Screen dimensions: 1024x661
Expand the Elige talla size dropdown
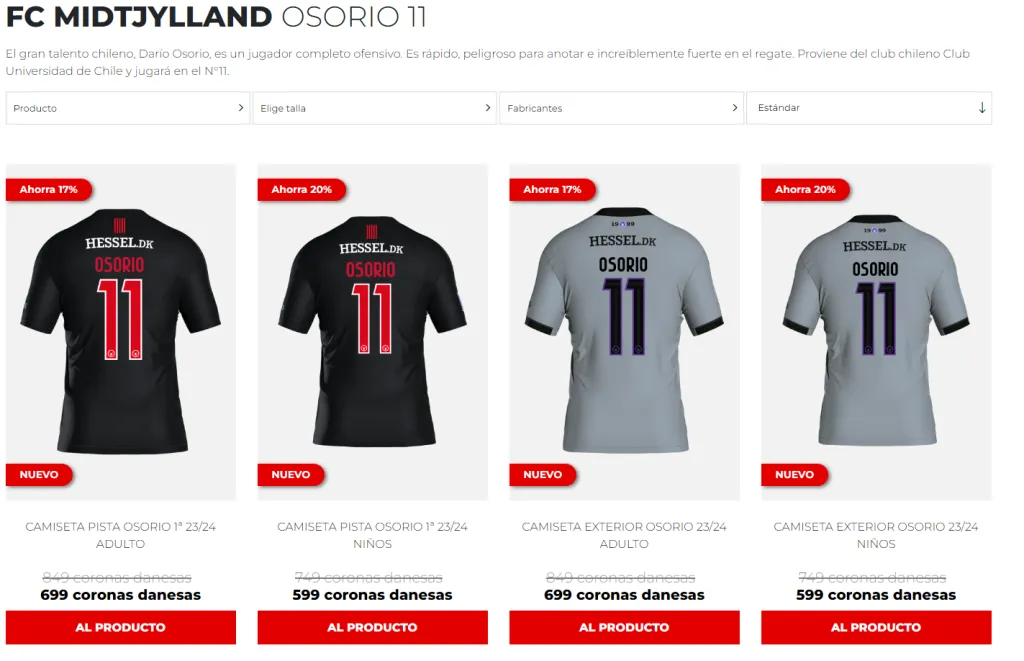[x=374, y=108]
